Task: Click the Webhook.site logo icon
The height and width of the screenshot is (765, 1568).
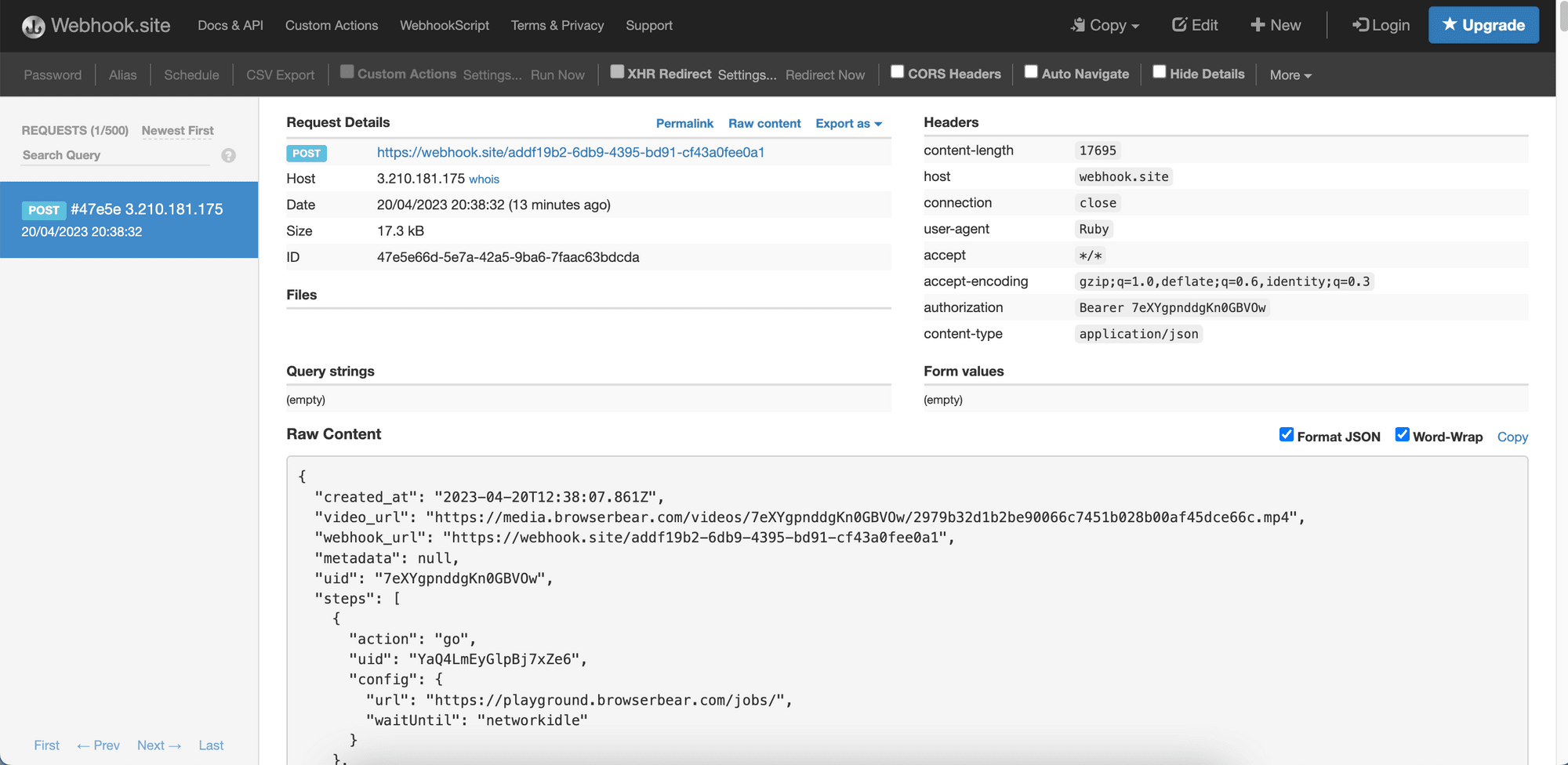Action: point(32,25)
